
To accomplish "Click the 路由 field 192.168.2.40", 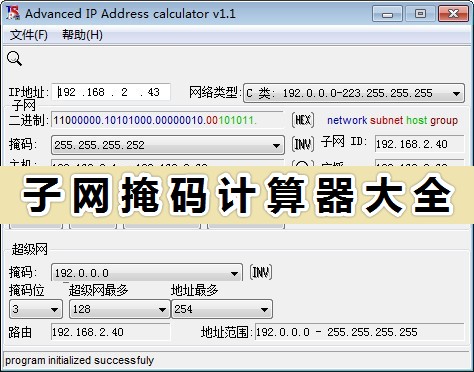I will click(x=110, y=332).
